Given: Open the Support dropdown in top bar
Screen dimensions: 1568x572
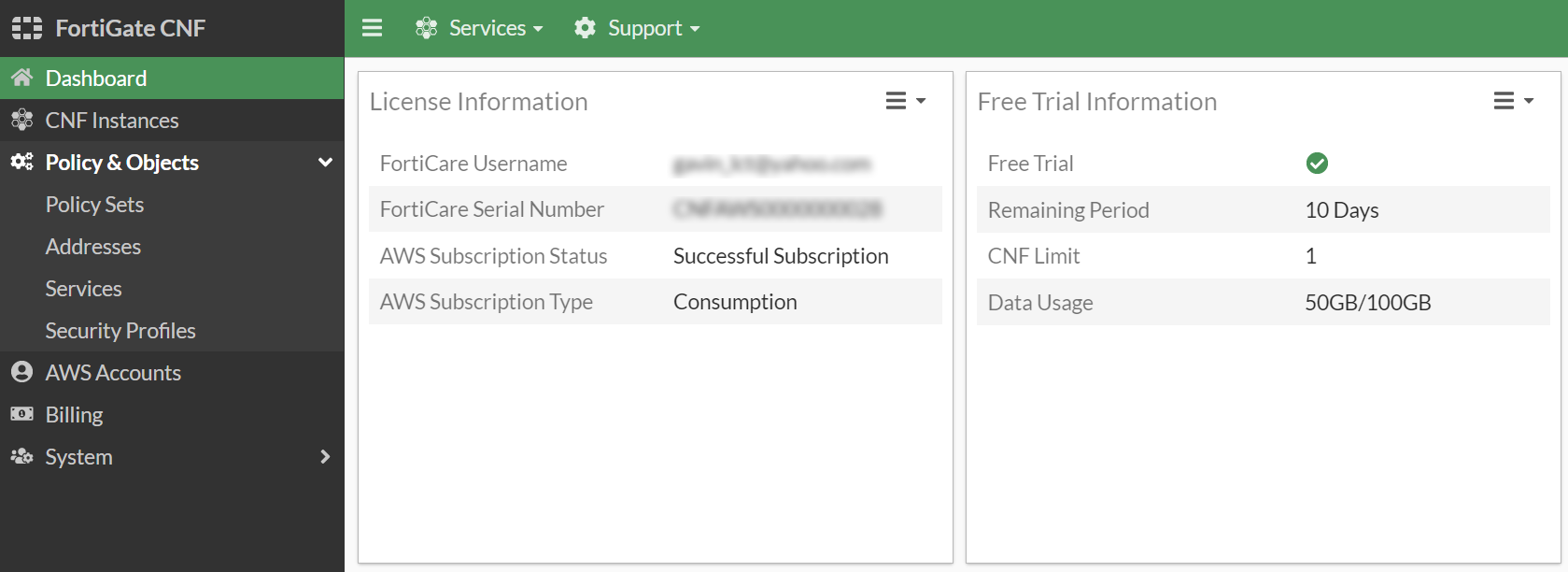Looking at the screenshot, I should coord(638,28).
